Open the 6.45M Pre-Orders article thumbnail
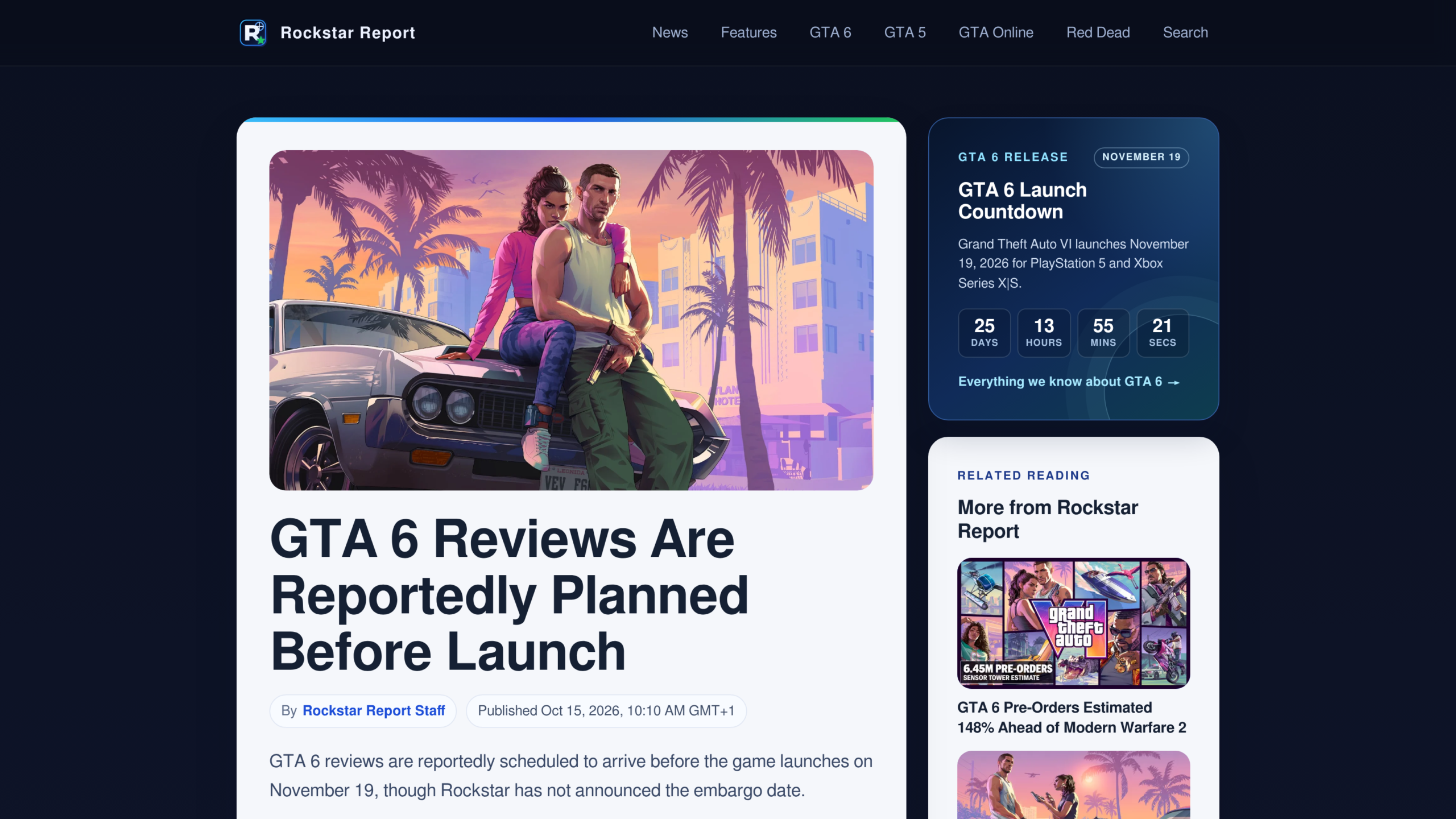 1073,623
